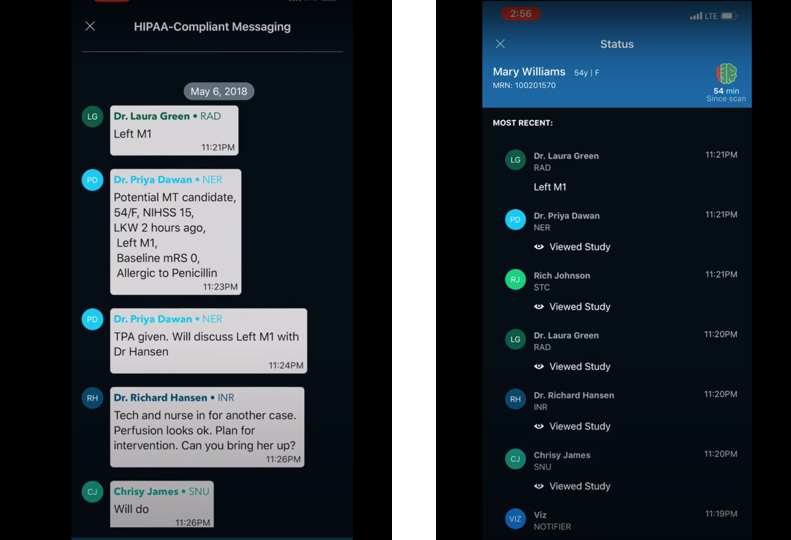Image resolution: width=791 pixels, height=540 pixels.
Task: Tap the RH avatar in the messaging chat
Action: point(92,398)
